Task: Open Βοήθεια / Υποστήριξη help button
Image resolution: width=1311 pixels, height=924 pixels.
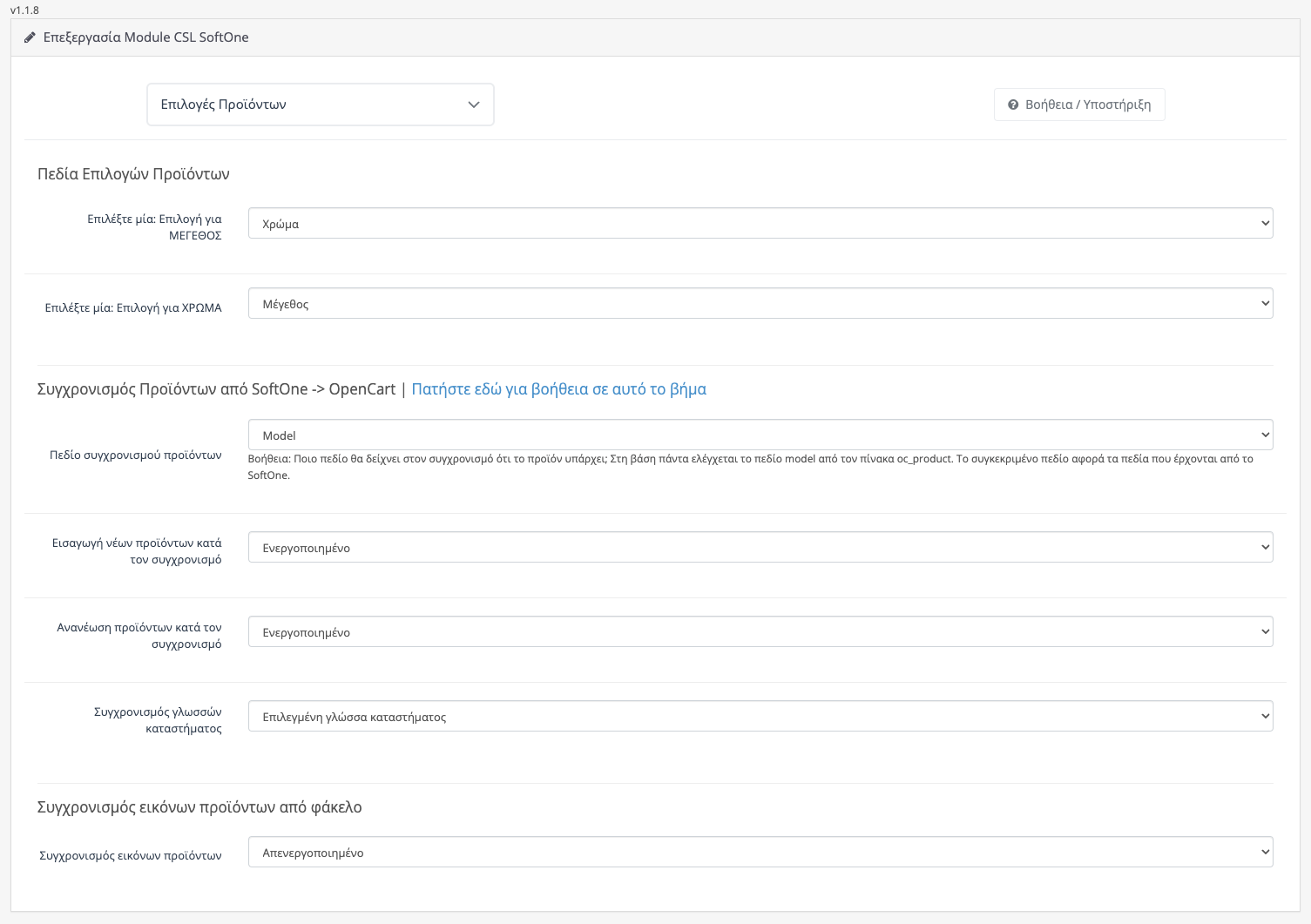Action: click(1079, 105)
